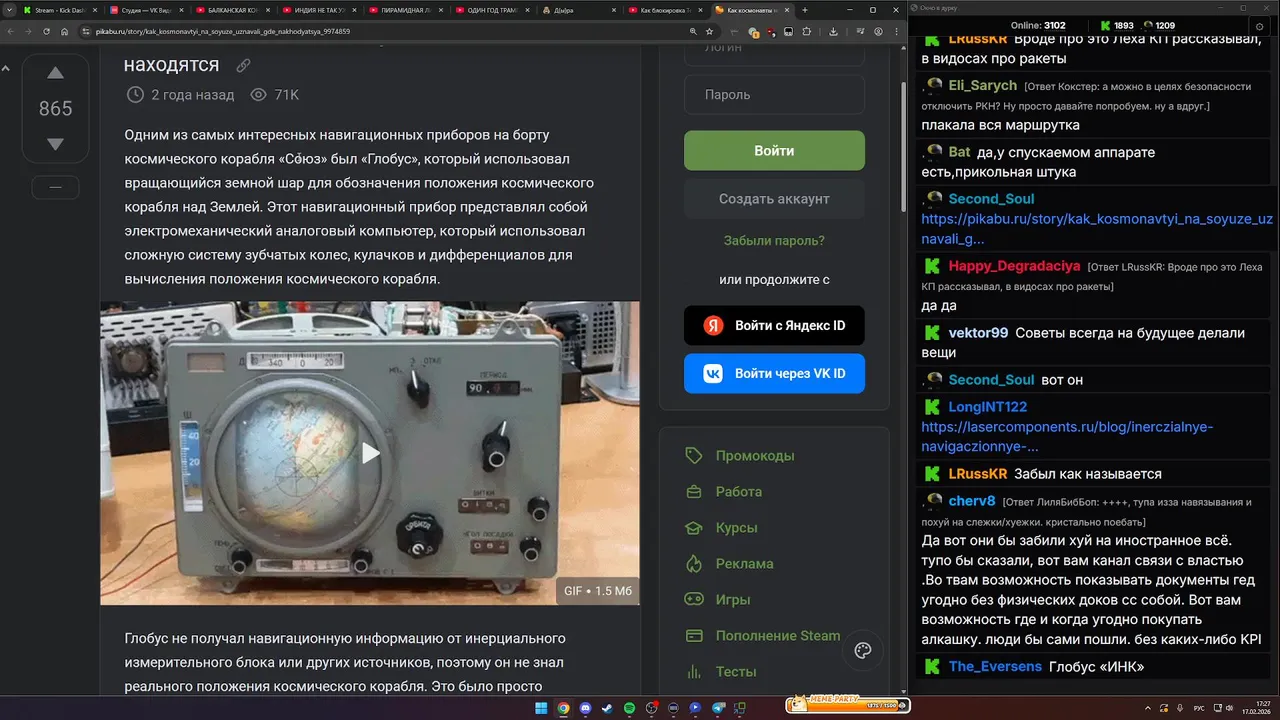This screenshot has height=720, width=1280.
Task: Open Steam from taskbar
Action: tap(607, 708)
